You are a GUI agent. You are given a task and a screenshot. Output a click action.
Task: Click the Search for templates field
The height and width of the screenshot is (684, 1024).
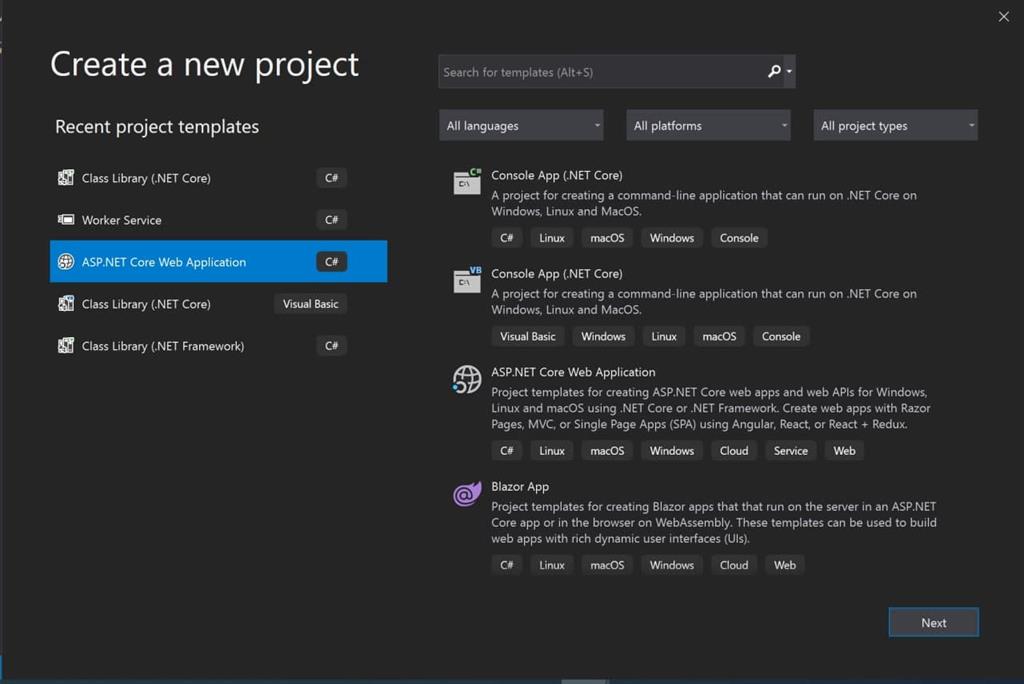click(x=600, y=72)
